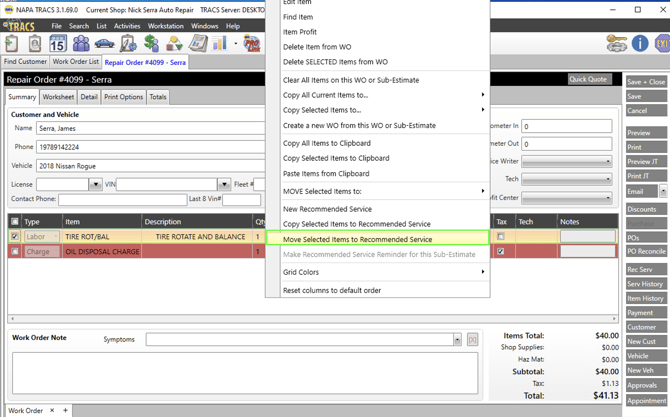Open the Email button dropdown arrow
Screen dimensions: 670x417
663,191
